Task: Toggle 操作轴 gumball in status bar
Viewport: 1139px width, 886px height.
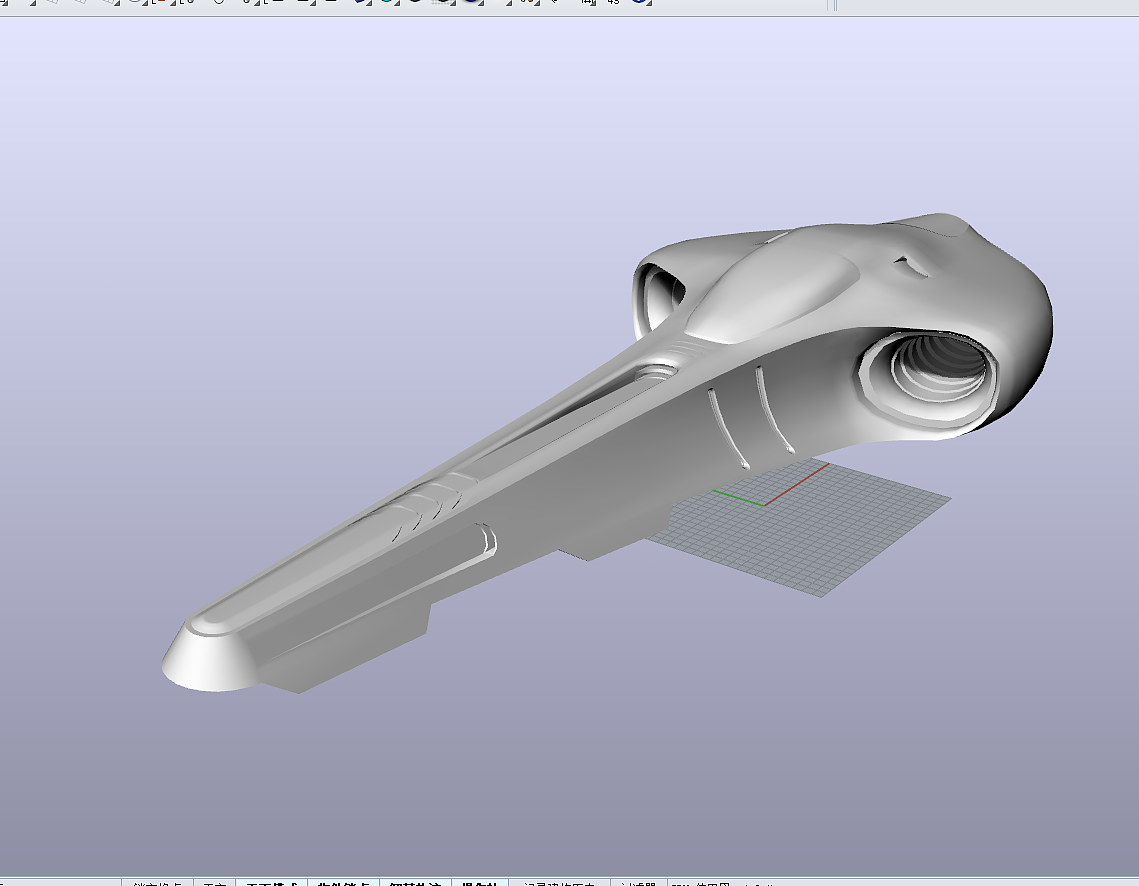Action: 479,883
